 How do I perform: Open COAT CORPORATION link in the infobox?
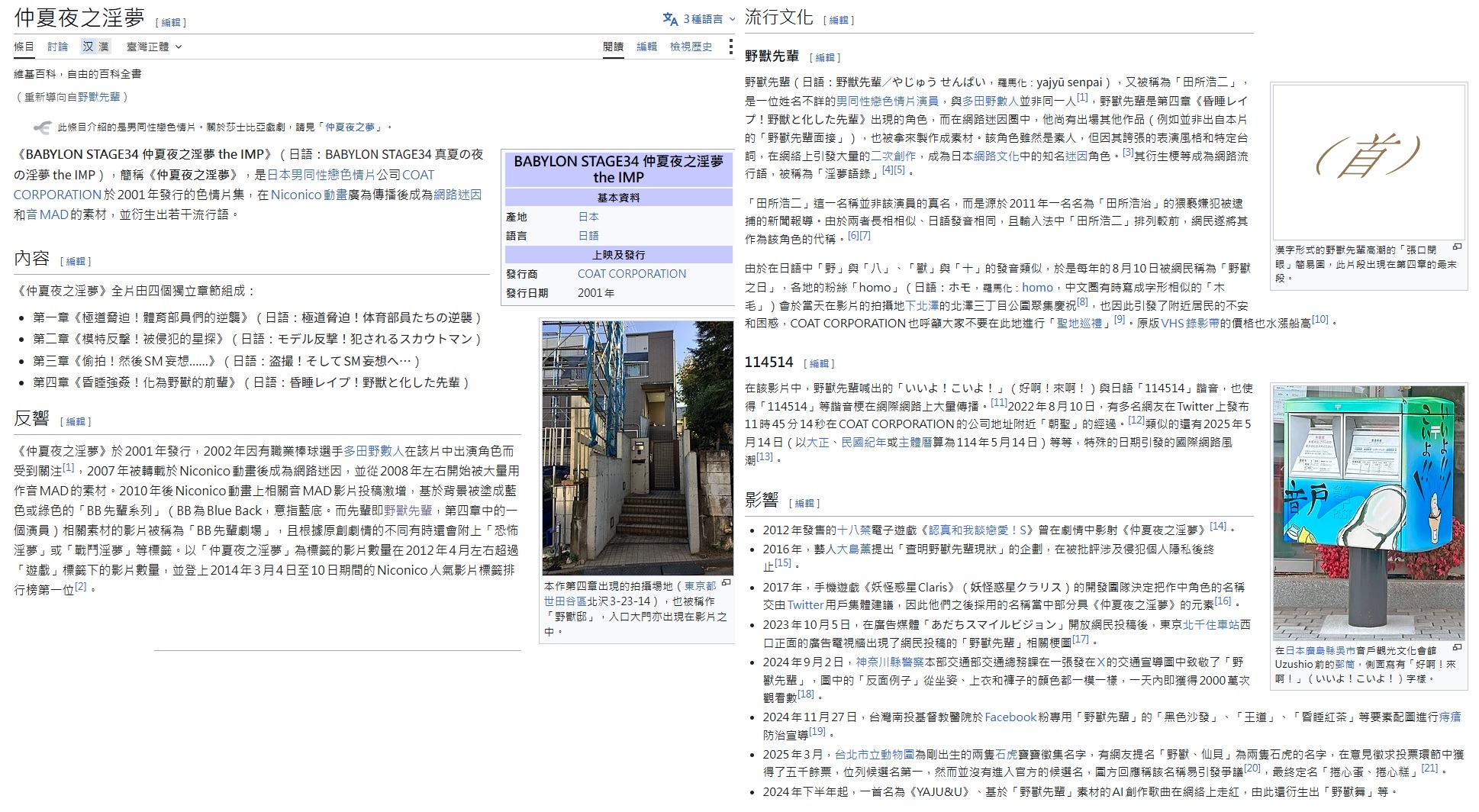(631, 274)
